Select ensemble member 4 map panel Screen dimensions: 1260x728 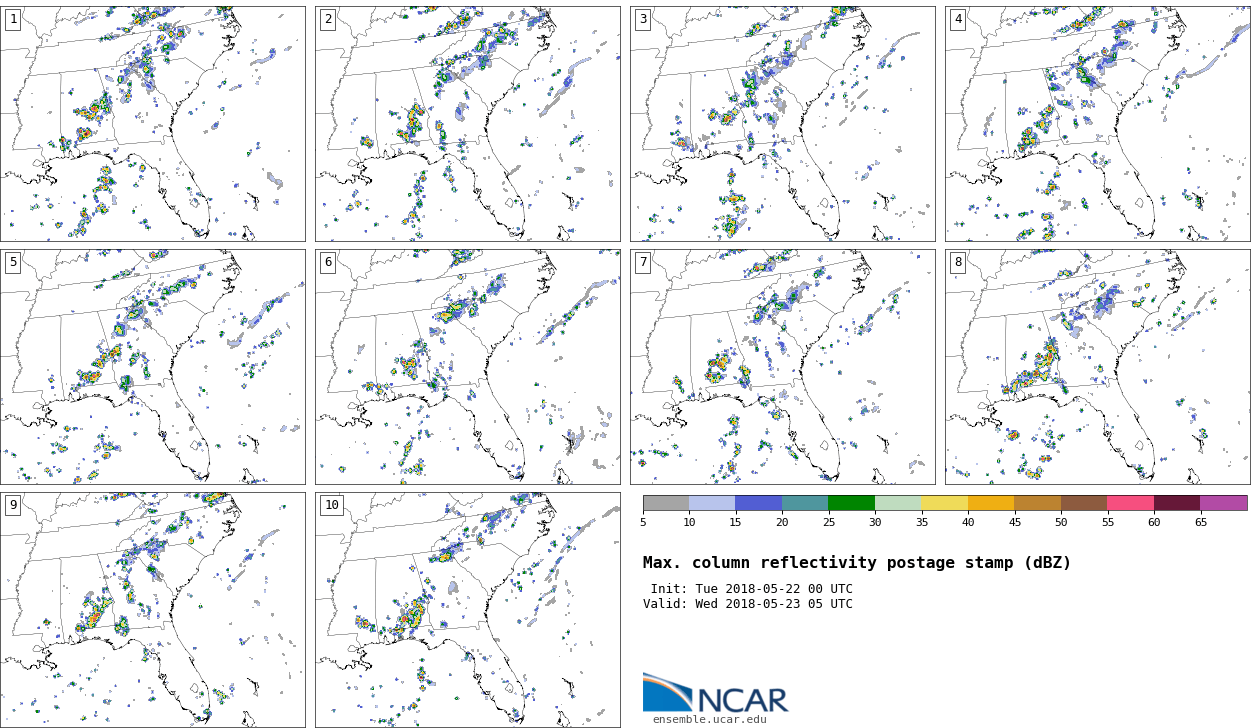1097,124
